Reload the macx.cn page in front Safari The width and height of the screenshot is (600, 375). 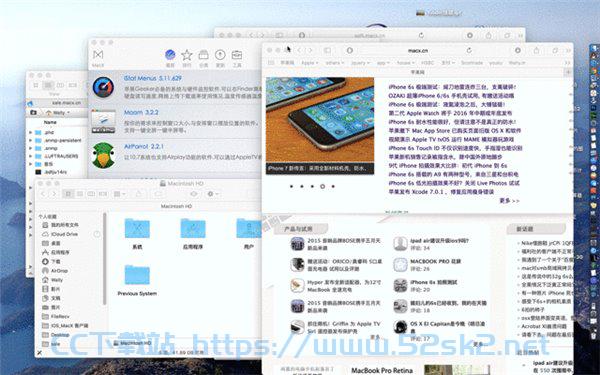point(469,51)
